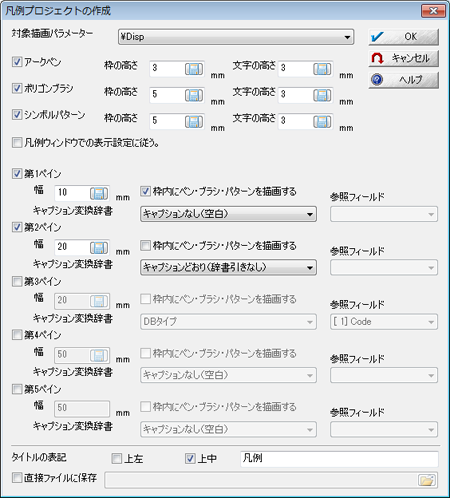Click folder browse icon for file save path
The height and width of the screenshot is (498, 450).
[427, 480]
